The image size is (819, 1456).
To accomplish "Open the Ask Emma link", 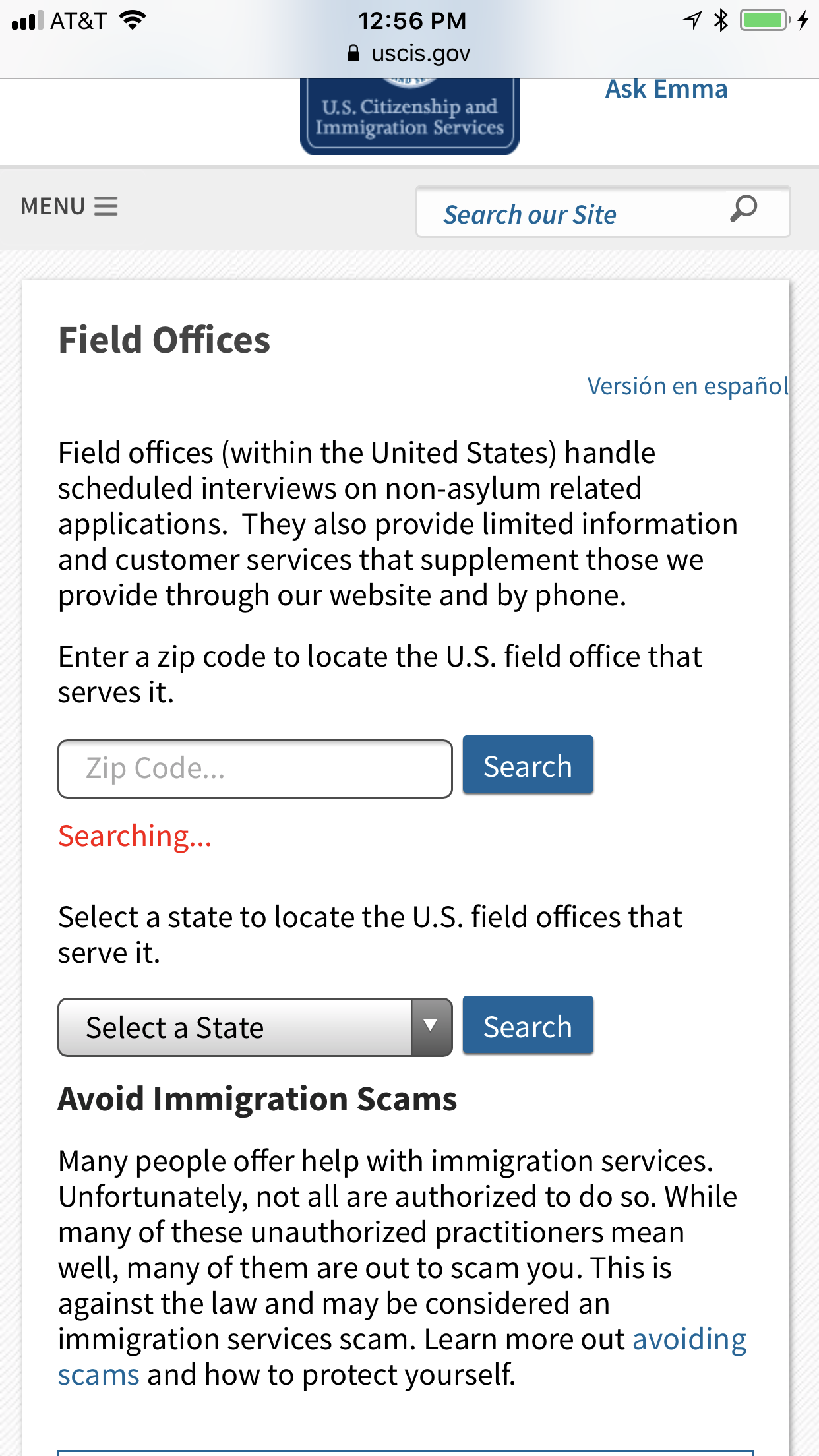I will 666,90.
